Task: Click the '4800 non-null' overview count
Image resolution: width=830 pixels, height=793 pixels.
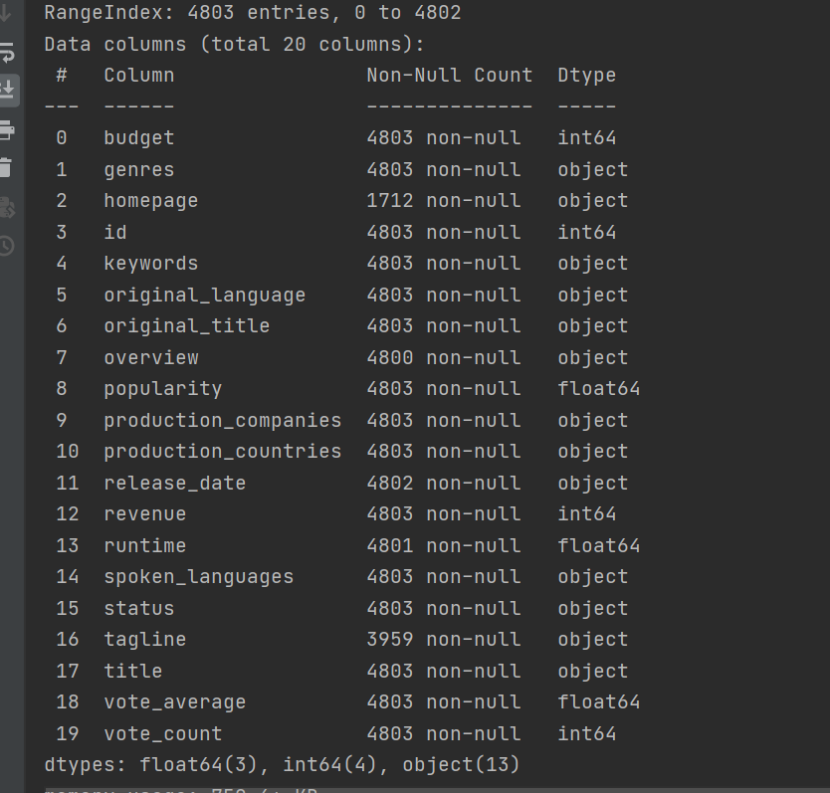Action: point(443,357)
